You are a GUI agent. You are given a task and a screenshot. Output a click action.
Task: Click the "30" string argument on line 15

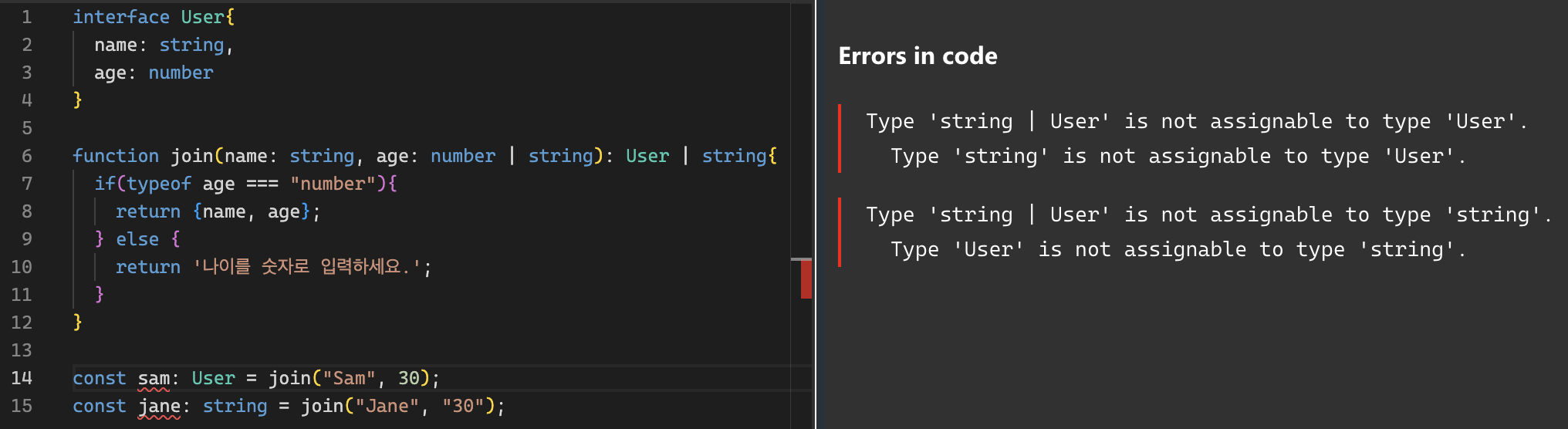coord(463,406)
